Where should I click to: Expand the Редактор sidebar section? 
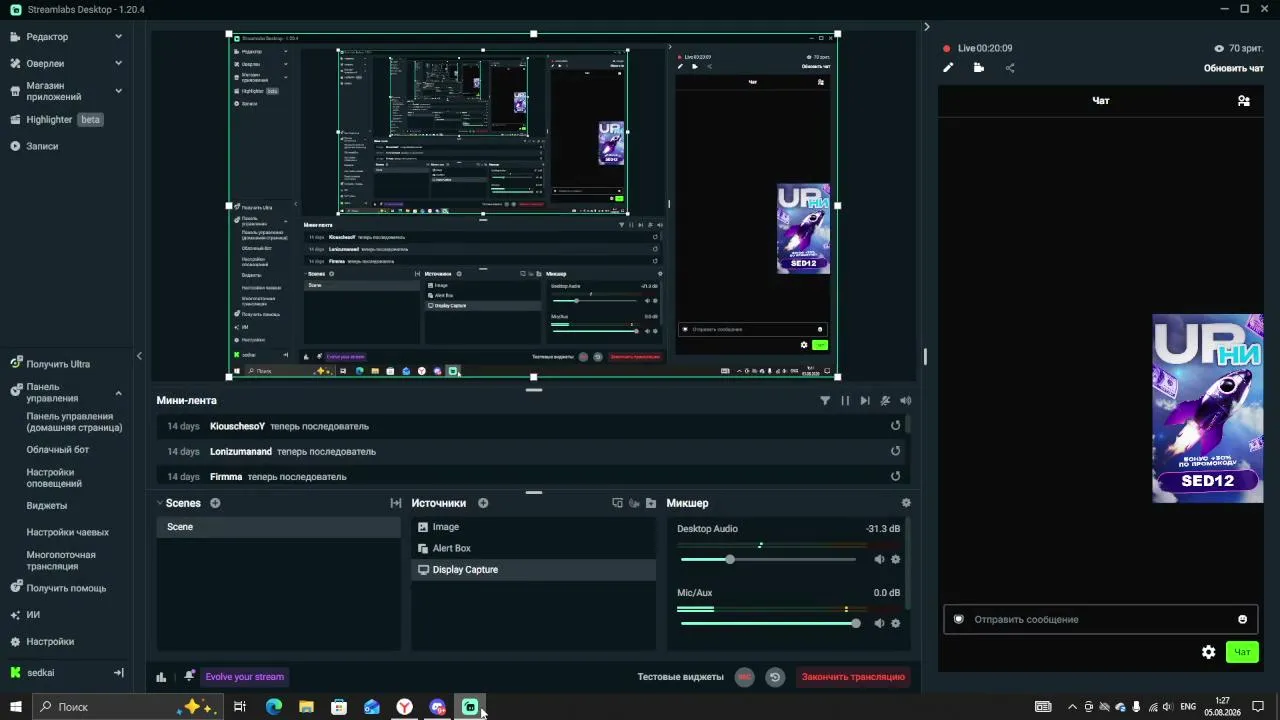[x=118, y=37]
